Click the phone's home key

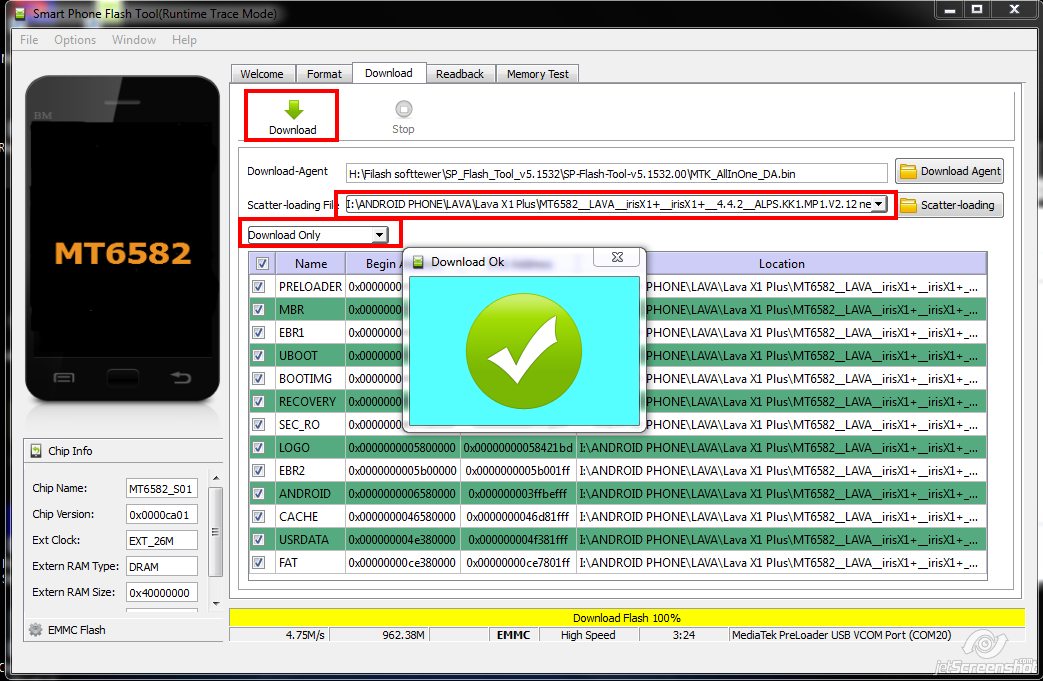[122, 378]
